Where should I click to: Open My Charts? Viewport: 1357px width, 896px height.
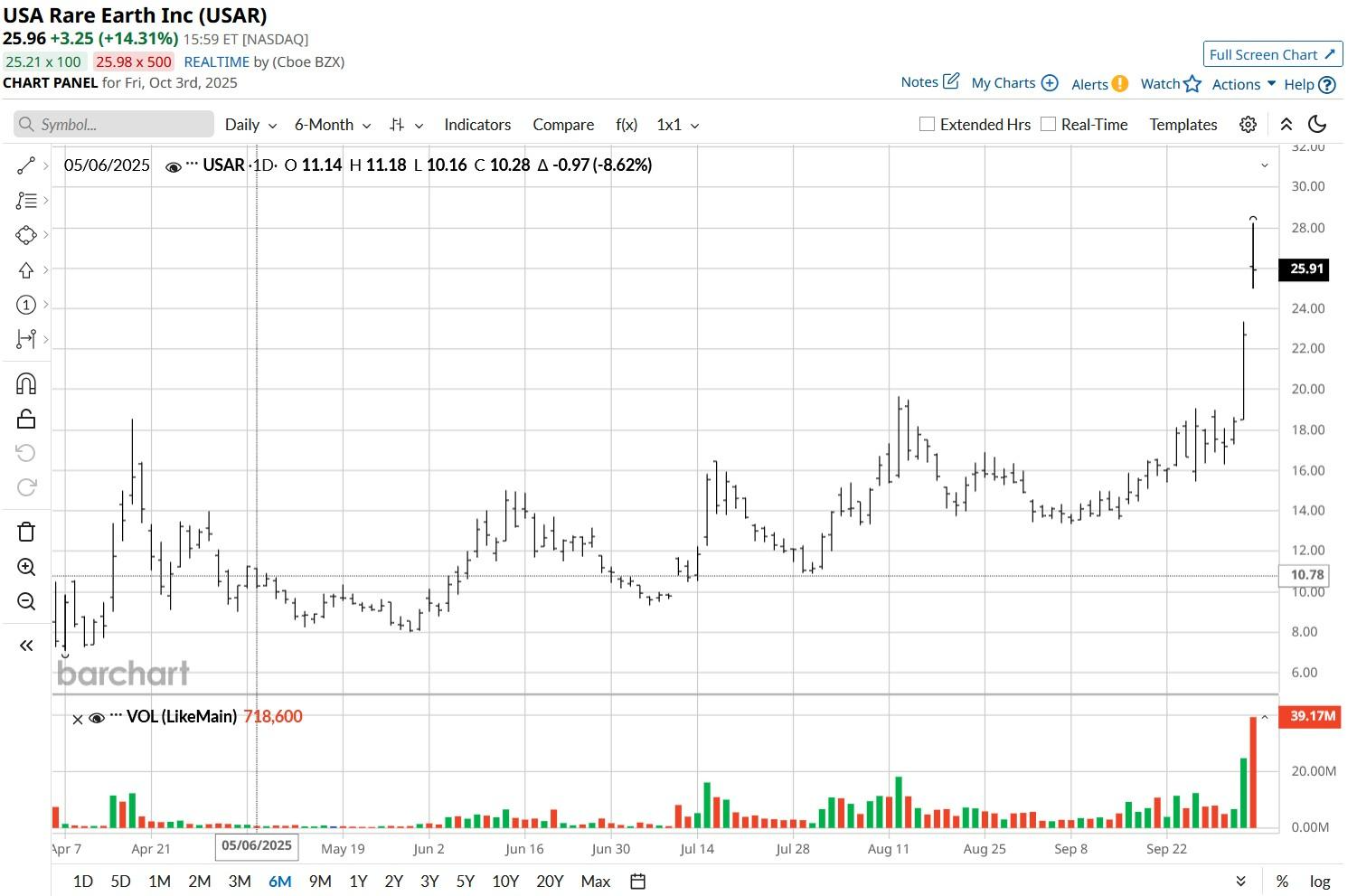pyautogui.click(x=1014, y=83)
